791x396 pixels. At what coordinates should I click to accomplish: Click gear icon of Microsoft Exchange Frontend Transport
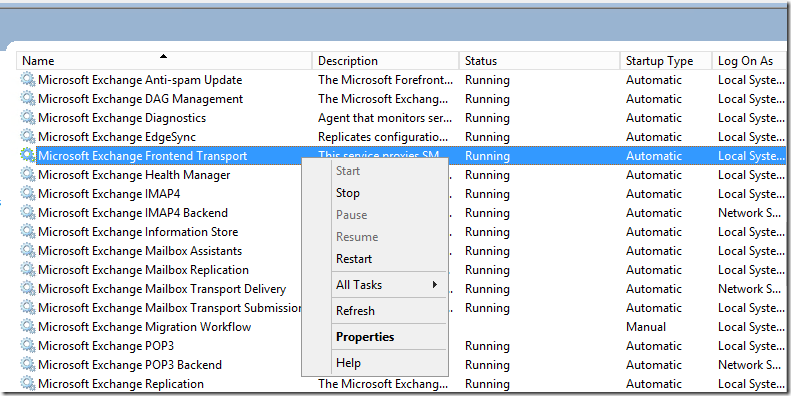tap(28, 156)
